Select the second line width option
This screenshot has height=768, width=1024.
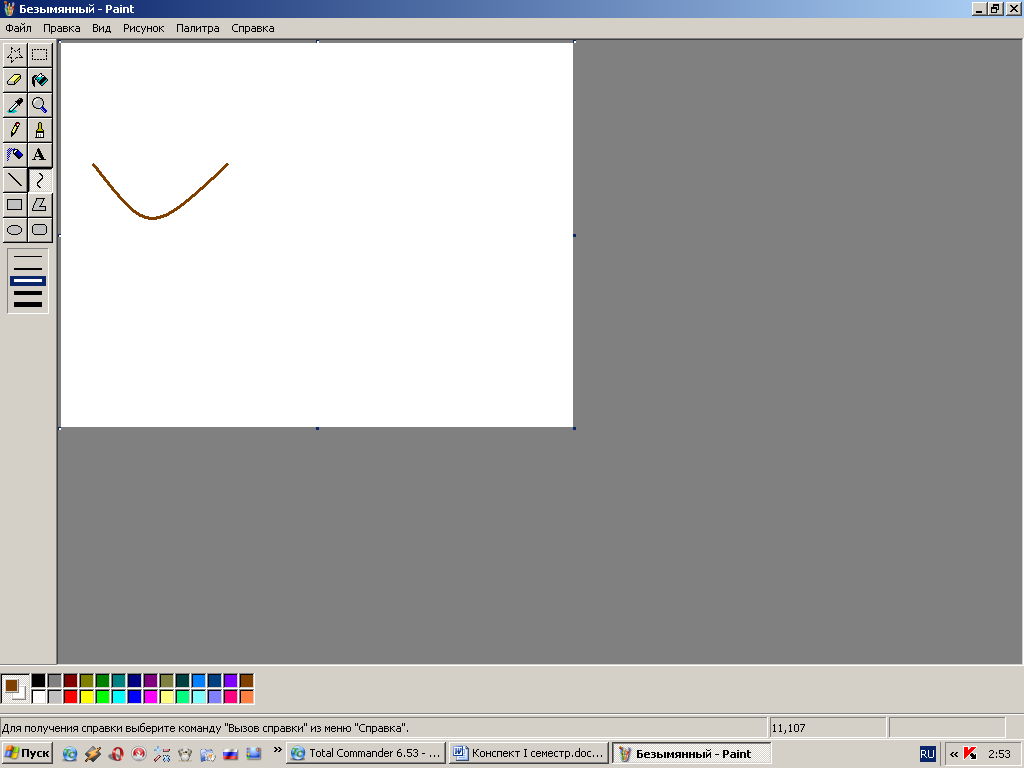[28, 268]
